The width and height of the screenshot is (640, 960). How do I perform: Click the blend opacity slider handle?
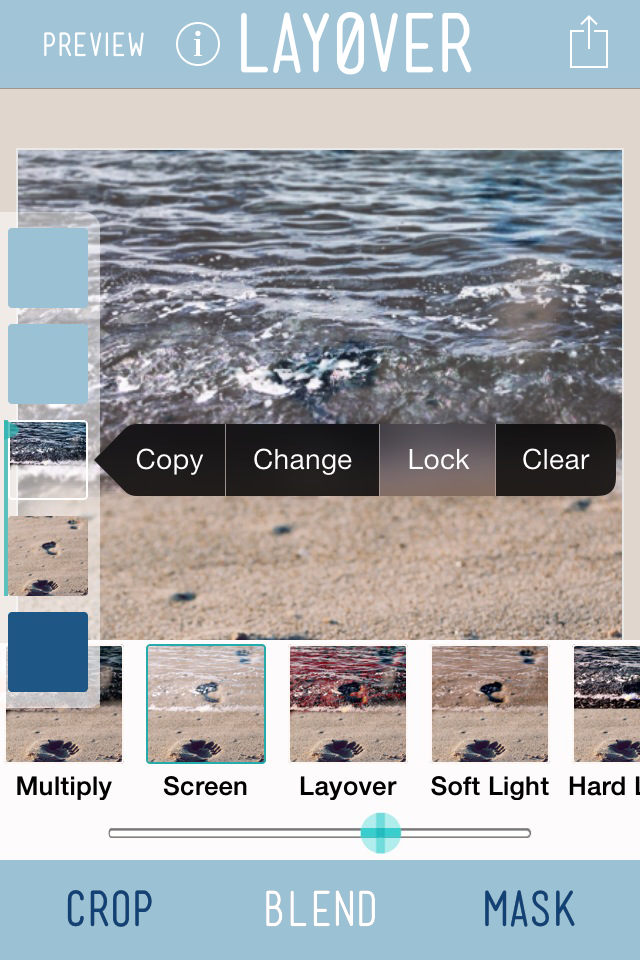tap(380, 833)
